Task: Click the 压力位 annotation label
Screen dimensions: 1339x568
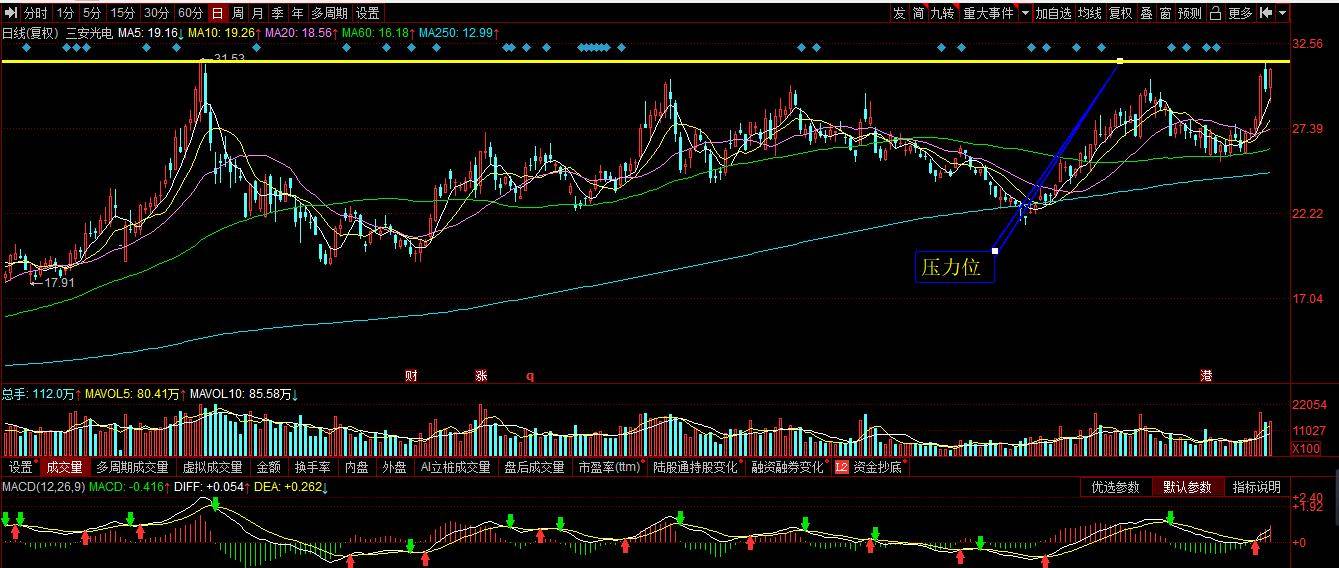Action: tap(953, 267)
